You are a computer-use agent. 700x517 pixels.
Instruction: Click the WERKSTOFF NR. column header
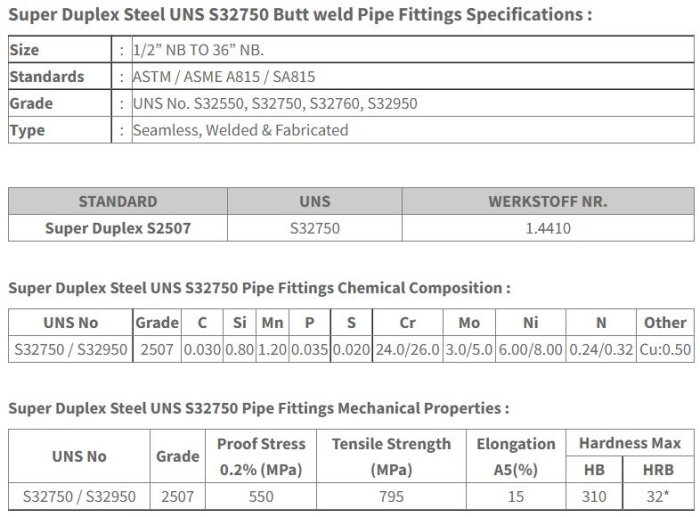547,201
